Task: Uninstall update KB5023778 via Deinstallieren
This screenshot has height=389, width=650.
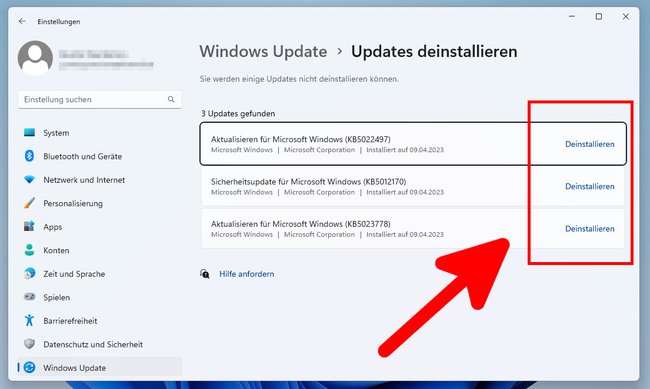Action: [x=589, y=229]
